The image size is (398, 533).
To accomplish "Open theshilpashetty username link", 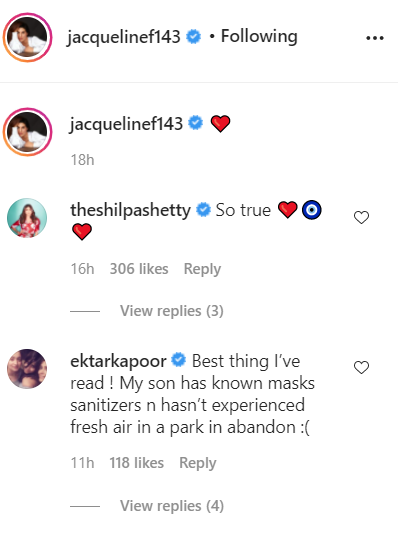I will pyautogui.click(x=131, y=210).
